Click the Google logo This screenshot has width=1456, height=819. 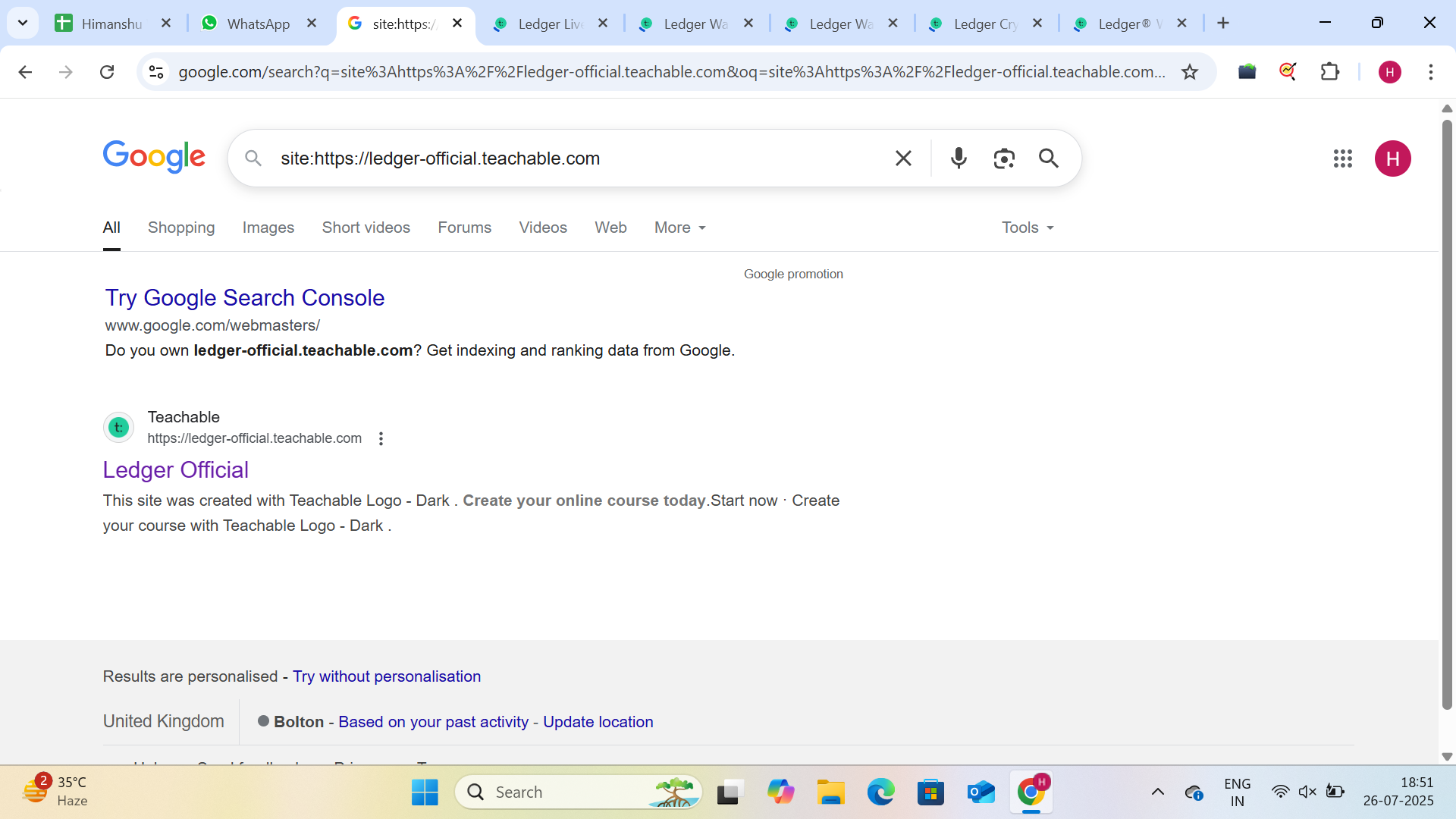154,157
